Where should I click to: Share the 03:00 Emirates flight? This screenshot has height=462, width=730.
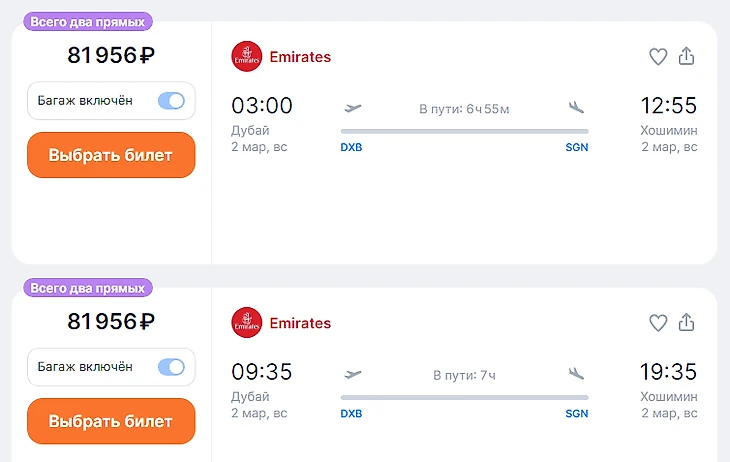click(686, 57)
